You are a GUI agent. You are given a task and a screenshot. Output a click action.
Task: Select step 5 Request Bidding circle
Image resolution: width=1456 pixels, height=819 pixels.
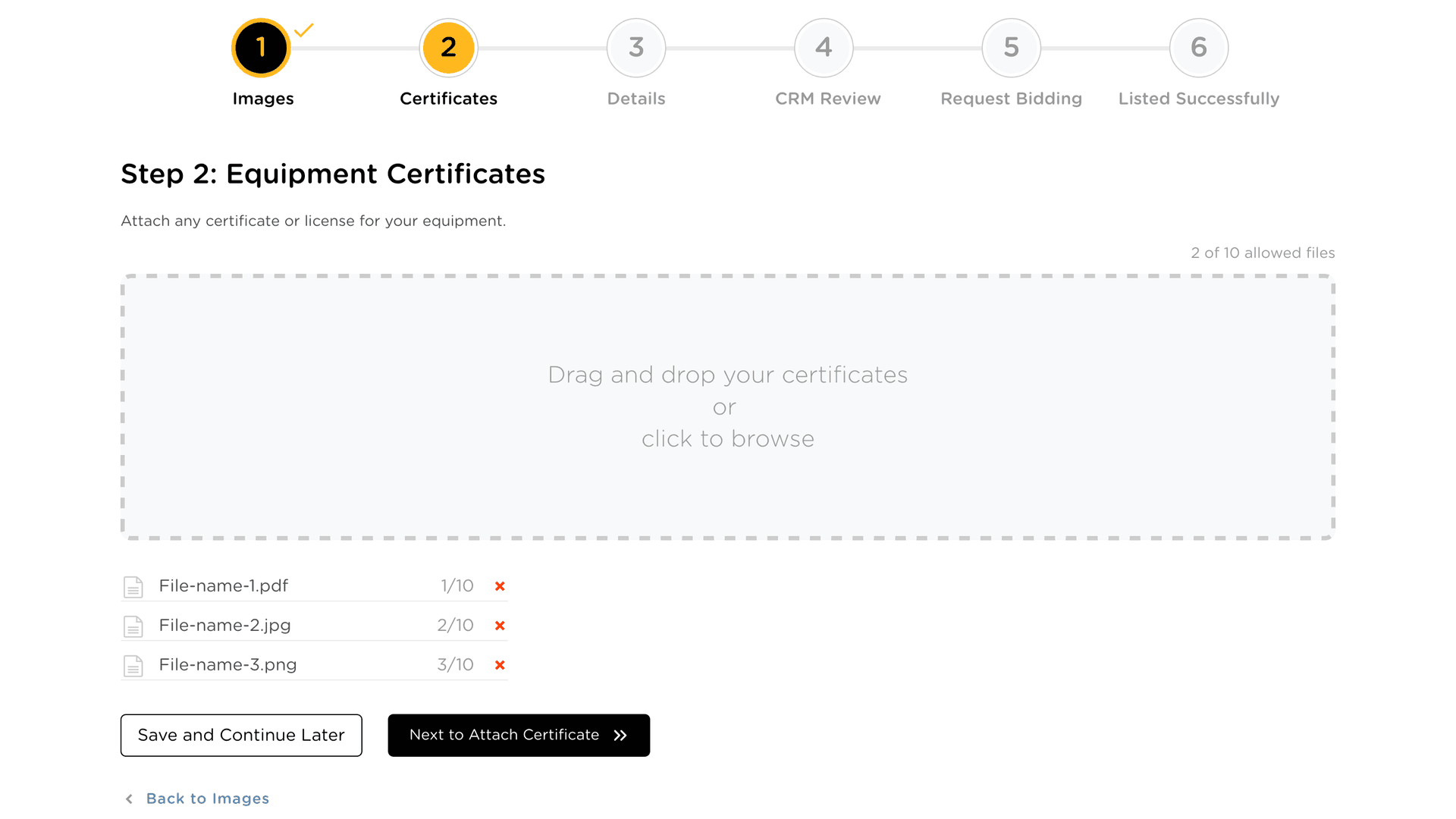(x=1011, y=48)
